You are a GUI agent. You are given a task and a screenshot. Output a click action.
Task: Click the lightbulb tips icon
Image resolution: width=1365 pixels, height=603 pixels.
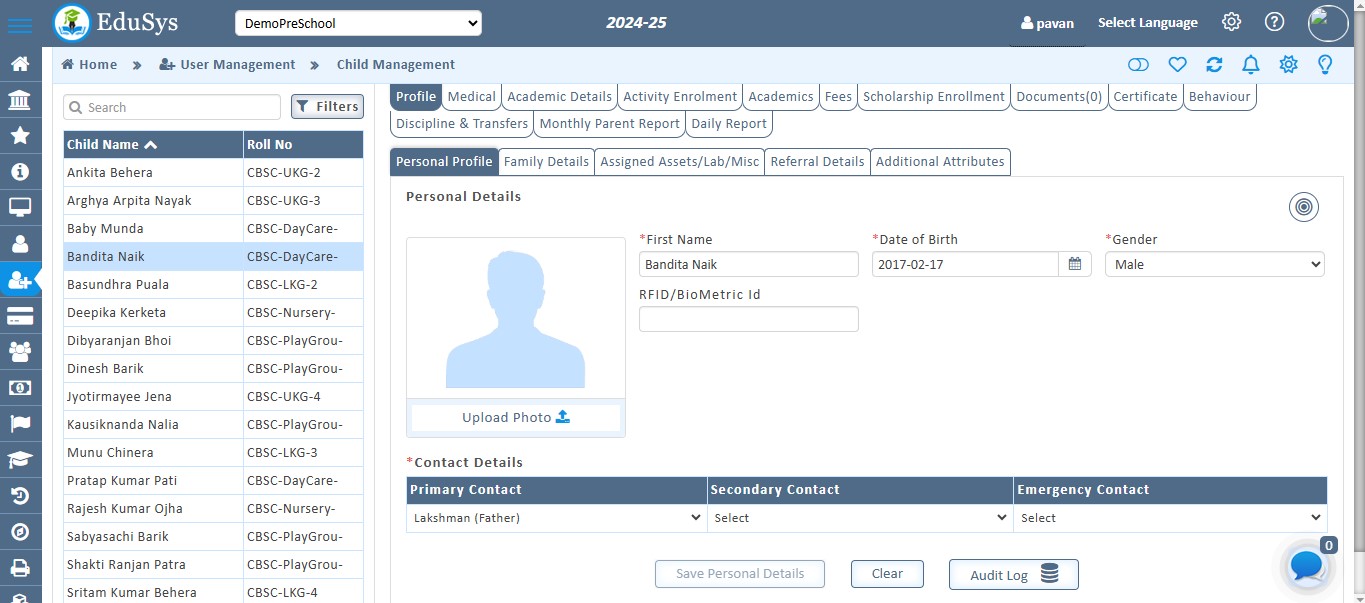pyautogui.click(x=1325, y=65)
